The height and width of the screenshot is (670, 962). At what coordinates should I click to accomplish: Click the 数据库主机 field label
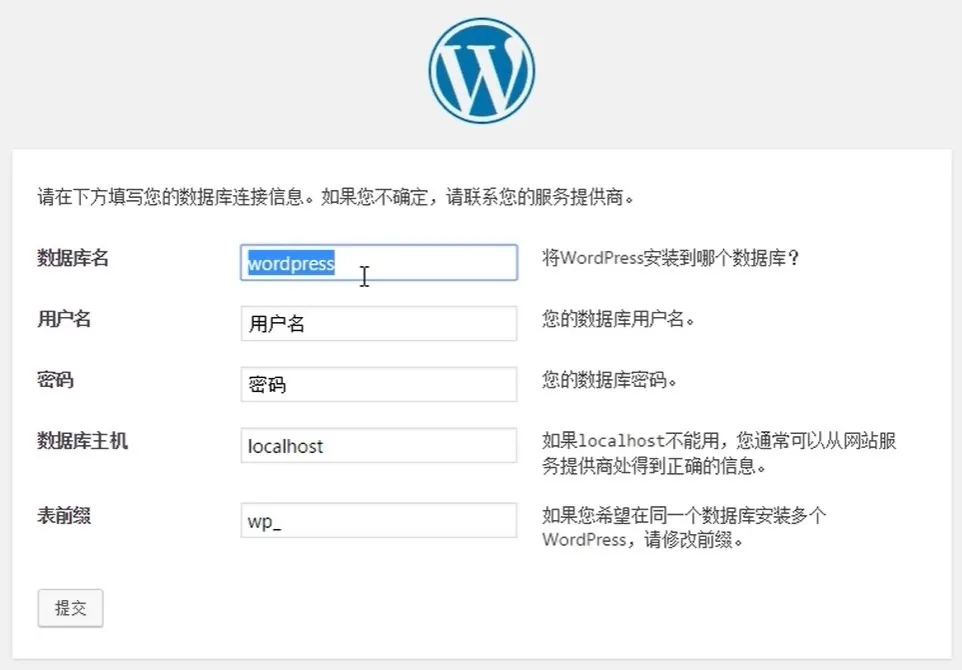(82, 441)
